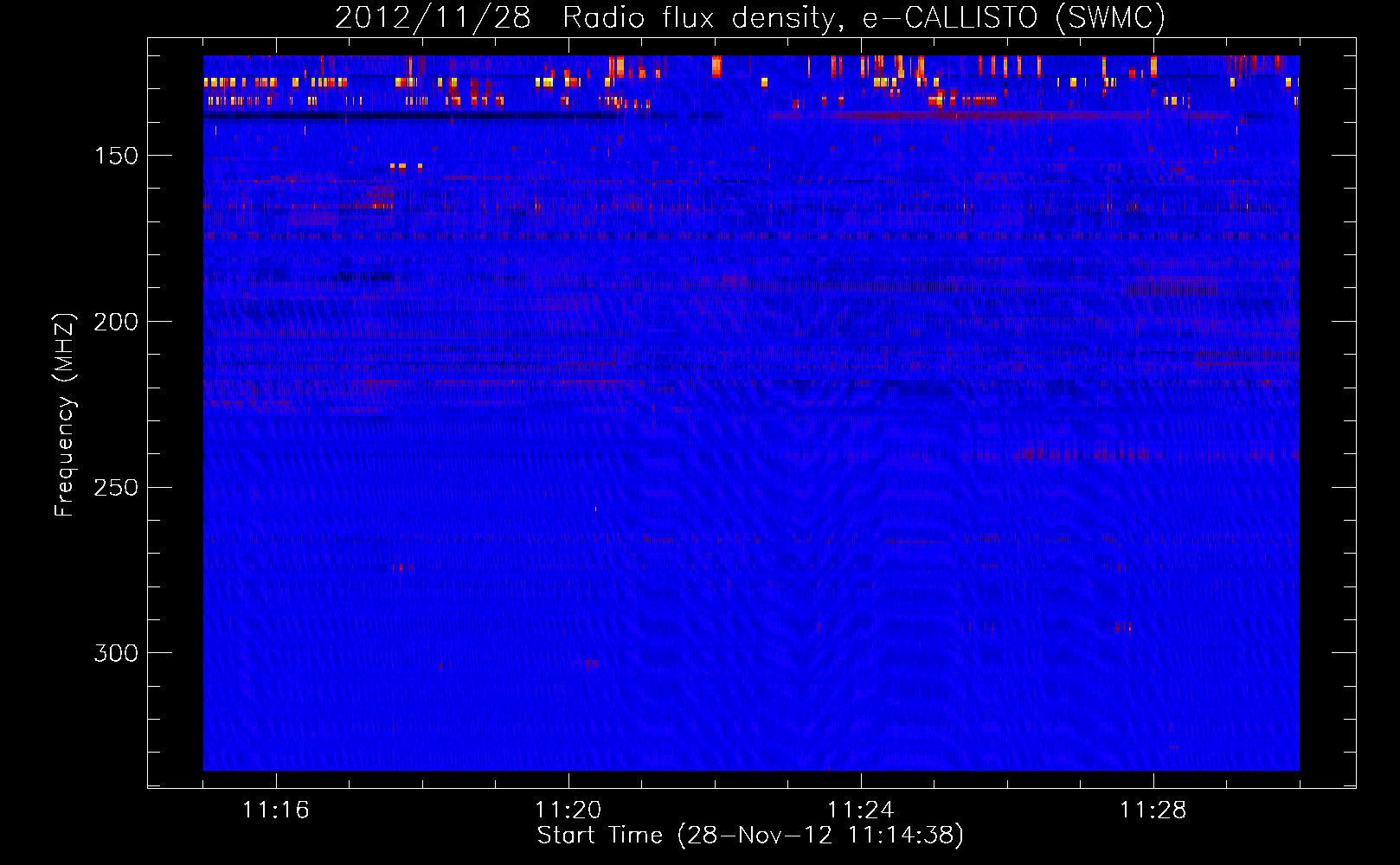The image size is (1400, 865).
Task: Click the plot title '2012/11/28 Radio flux density'
Action: pyautogui.click(x=749, y=17)
